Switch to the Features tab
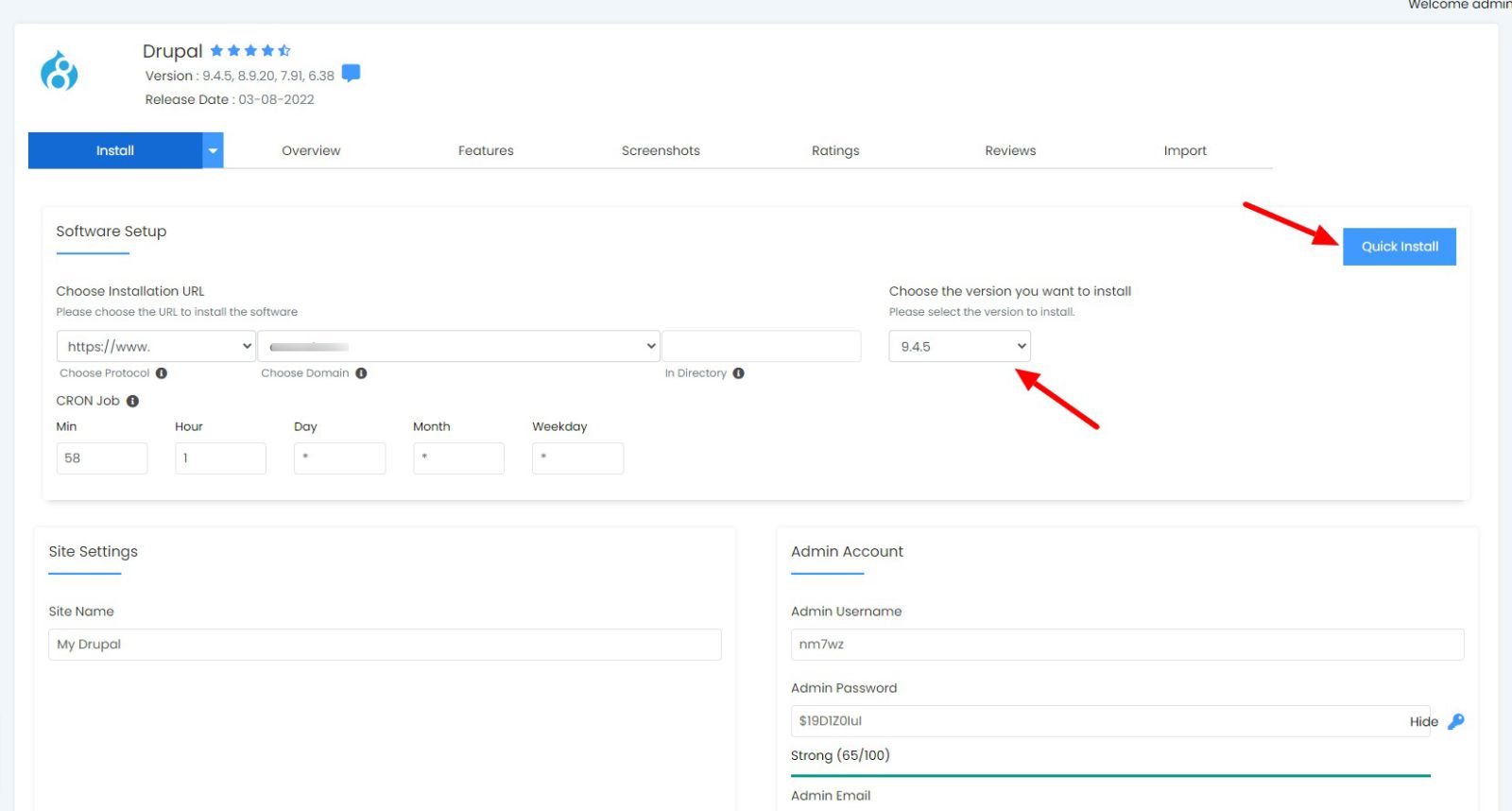The width and height of the screenshot is (1512, 811). 486,150
